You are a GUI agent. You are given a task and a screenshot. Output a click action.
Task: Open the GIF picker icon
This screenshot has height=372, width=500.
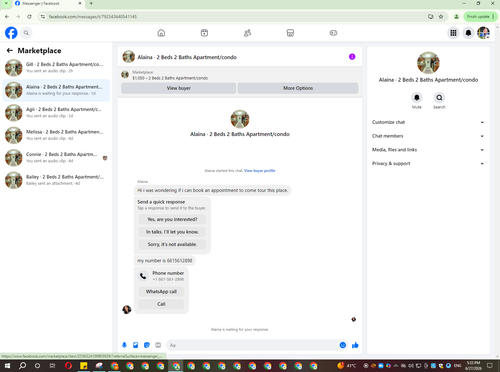[x=158, y=345]
